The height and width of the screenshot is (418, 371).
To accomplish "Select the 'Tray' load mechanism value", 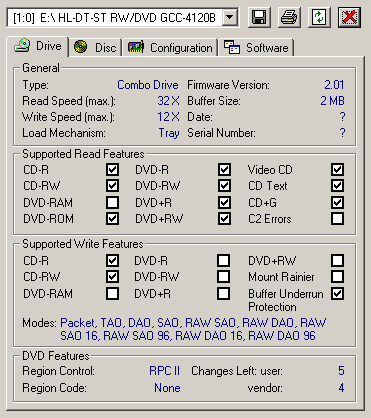I will (169, 133).
